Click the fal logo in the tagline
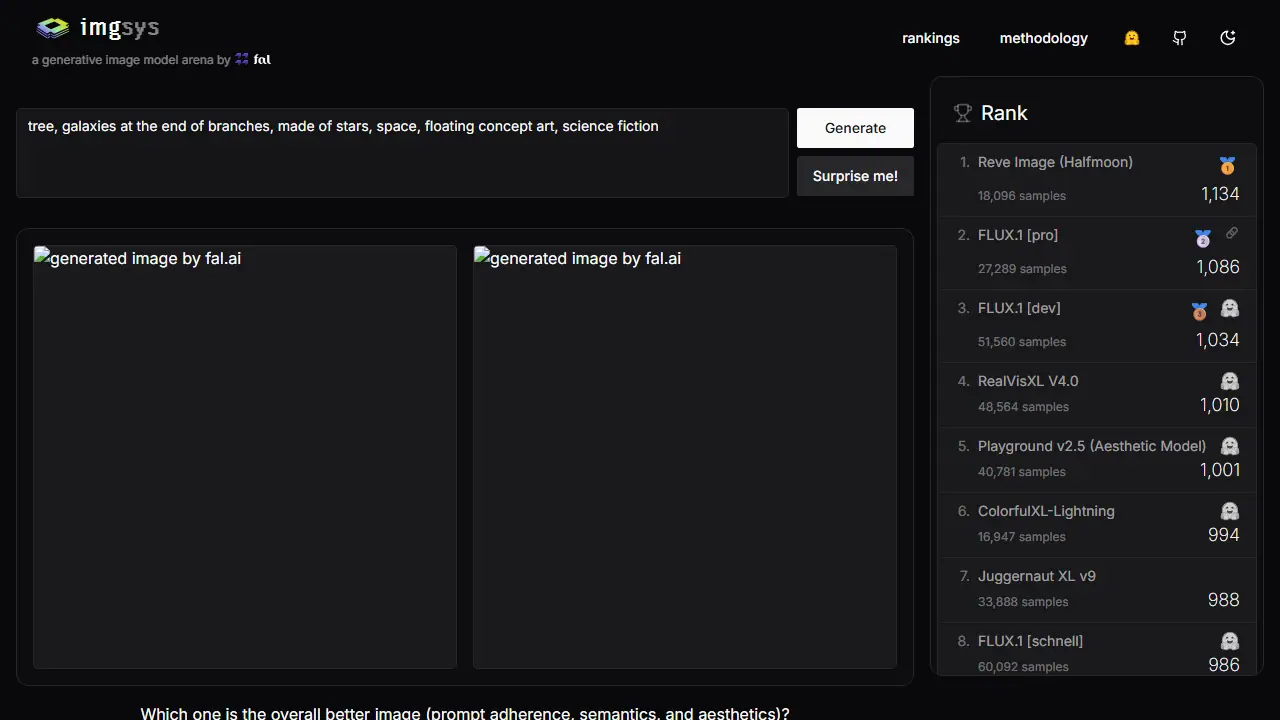Image resolution: width=1280 pixels, height=720 pixels. coord(253,60)
